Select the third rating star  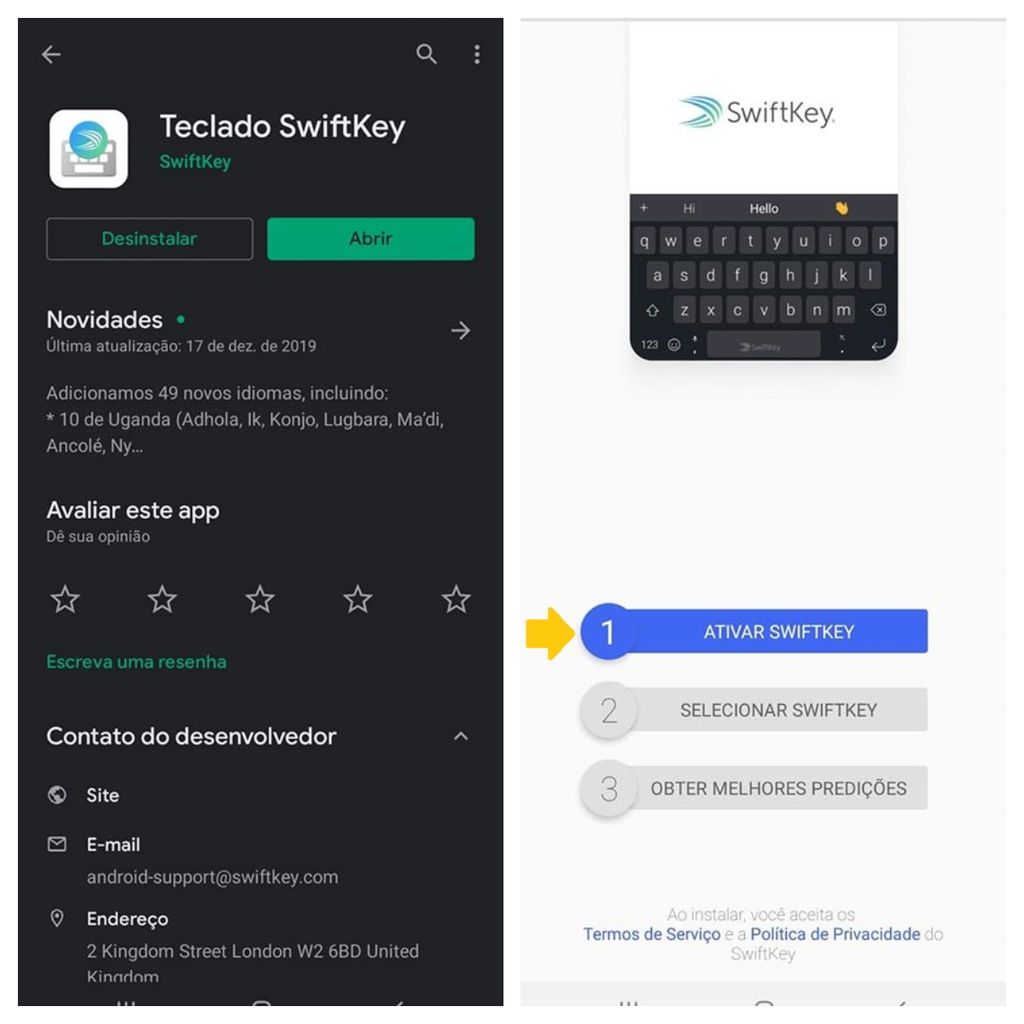260,600
